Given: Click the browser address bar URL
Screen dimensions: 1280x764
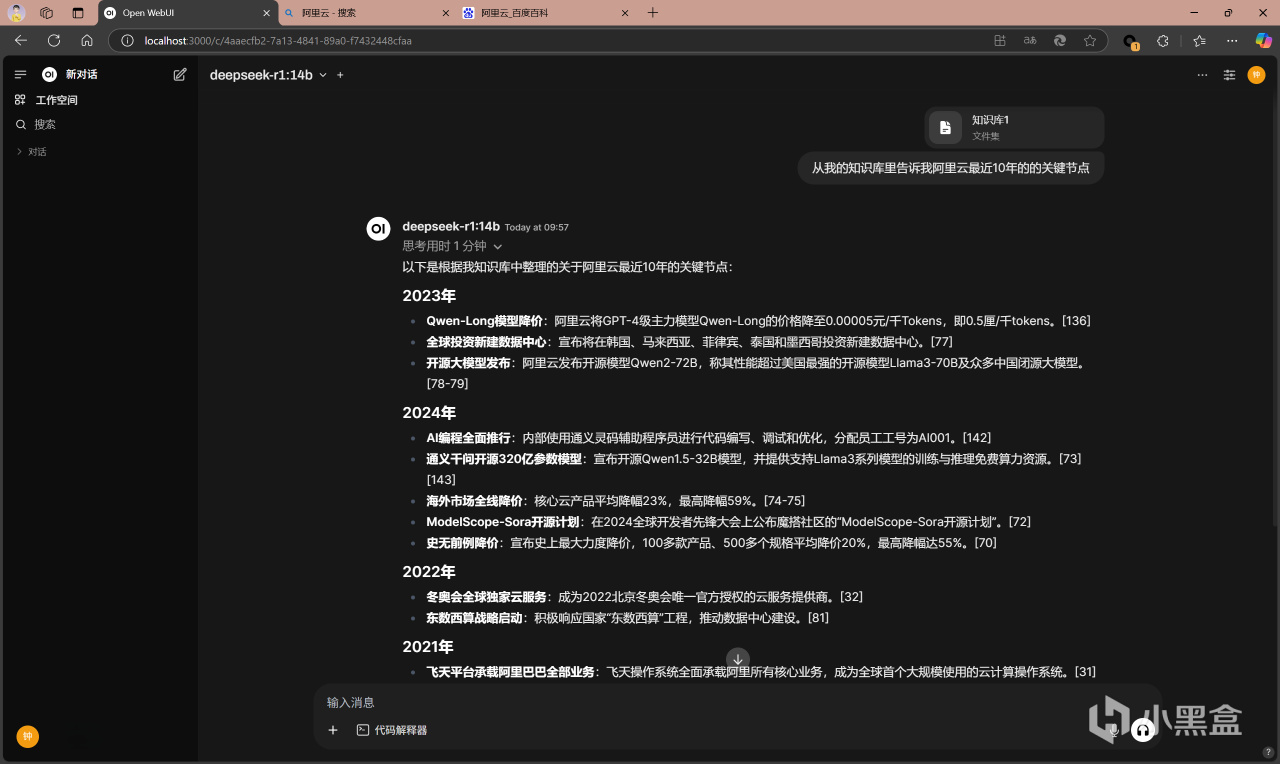Looking at the screenshot, I should (278, 41).
